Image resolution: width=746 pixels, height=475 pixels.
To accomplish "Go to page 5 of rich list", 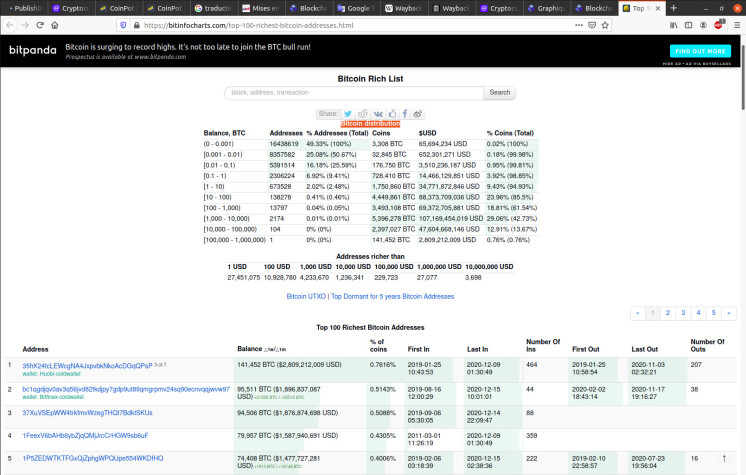I will 714,313.
